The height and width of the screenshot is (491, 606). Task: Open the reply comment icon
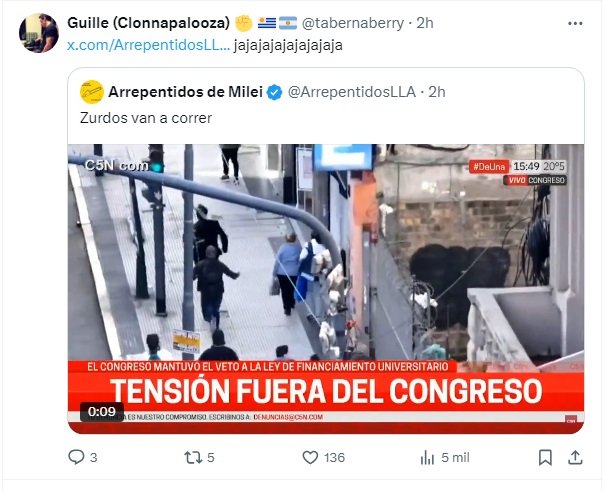pyautogui.click(x=76, y=457)
